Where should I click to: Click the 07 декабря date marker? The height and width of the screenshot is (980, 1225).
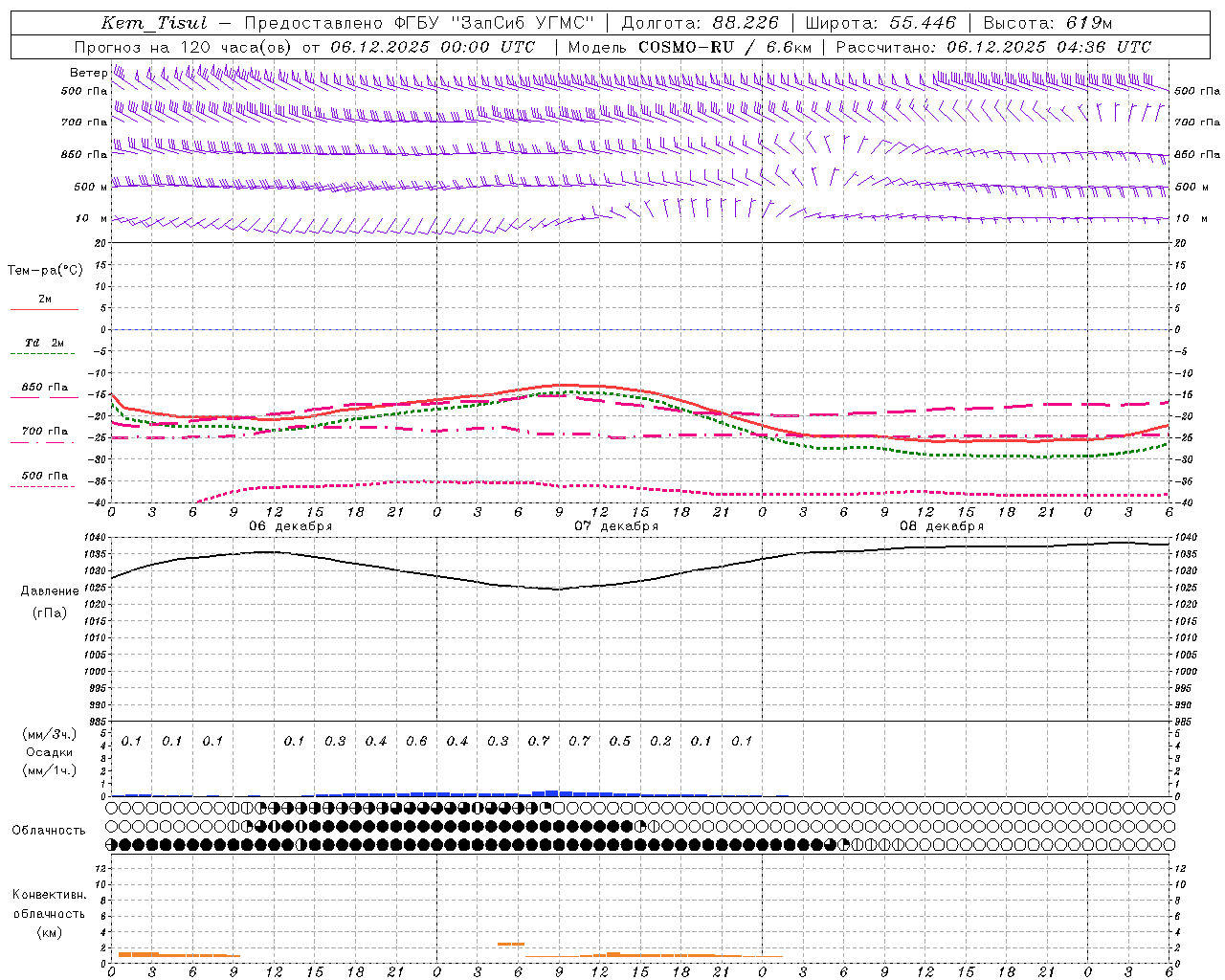coord(616,526)
